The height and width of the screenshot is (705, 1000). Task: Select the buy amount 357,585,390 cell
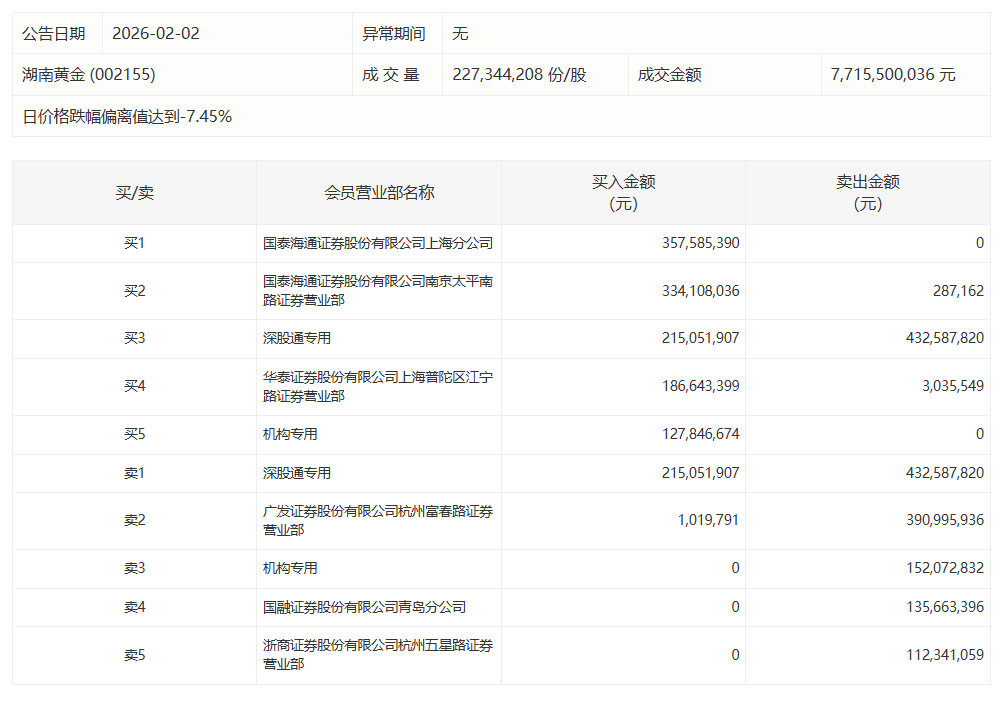point(700,243)
